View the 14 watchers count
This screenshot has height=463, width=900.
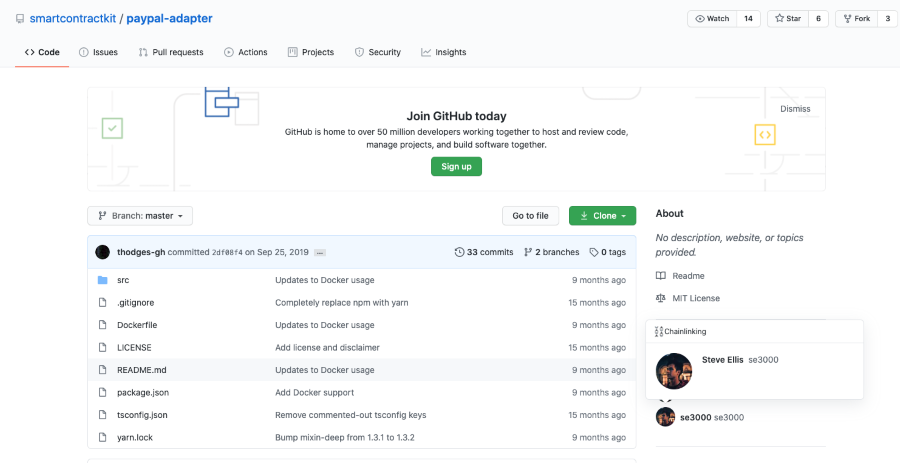[x=748, y=18]
